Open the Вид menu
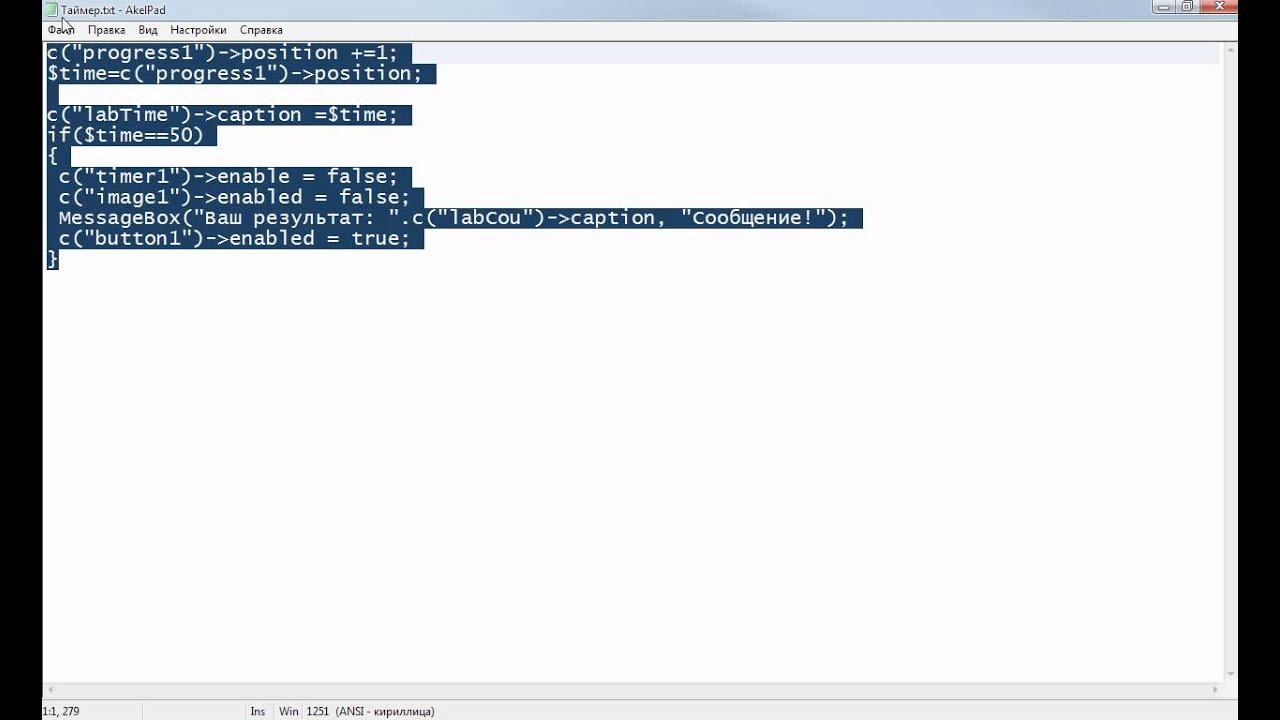1280x720 pixels. 148,30
